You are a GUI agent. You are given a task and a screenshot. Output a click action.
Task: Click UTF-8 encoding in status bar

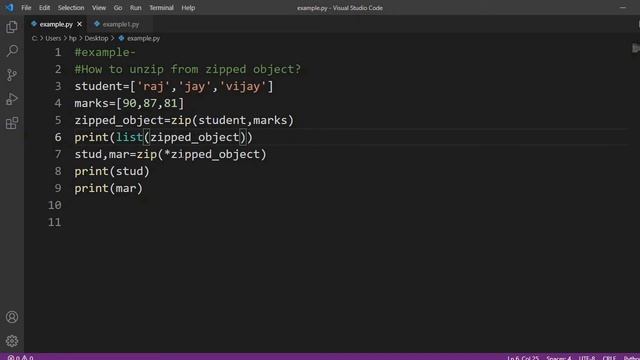pyautogui.click(x=587, y=358)
